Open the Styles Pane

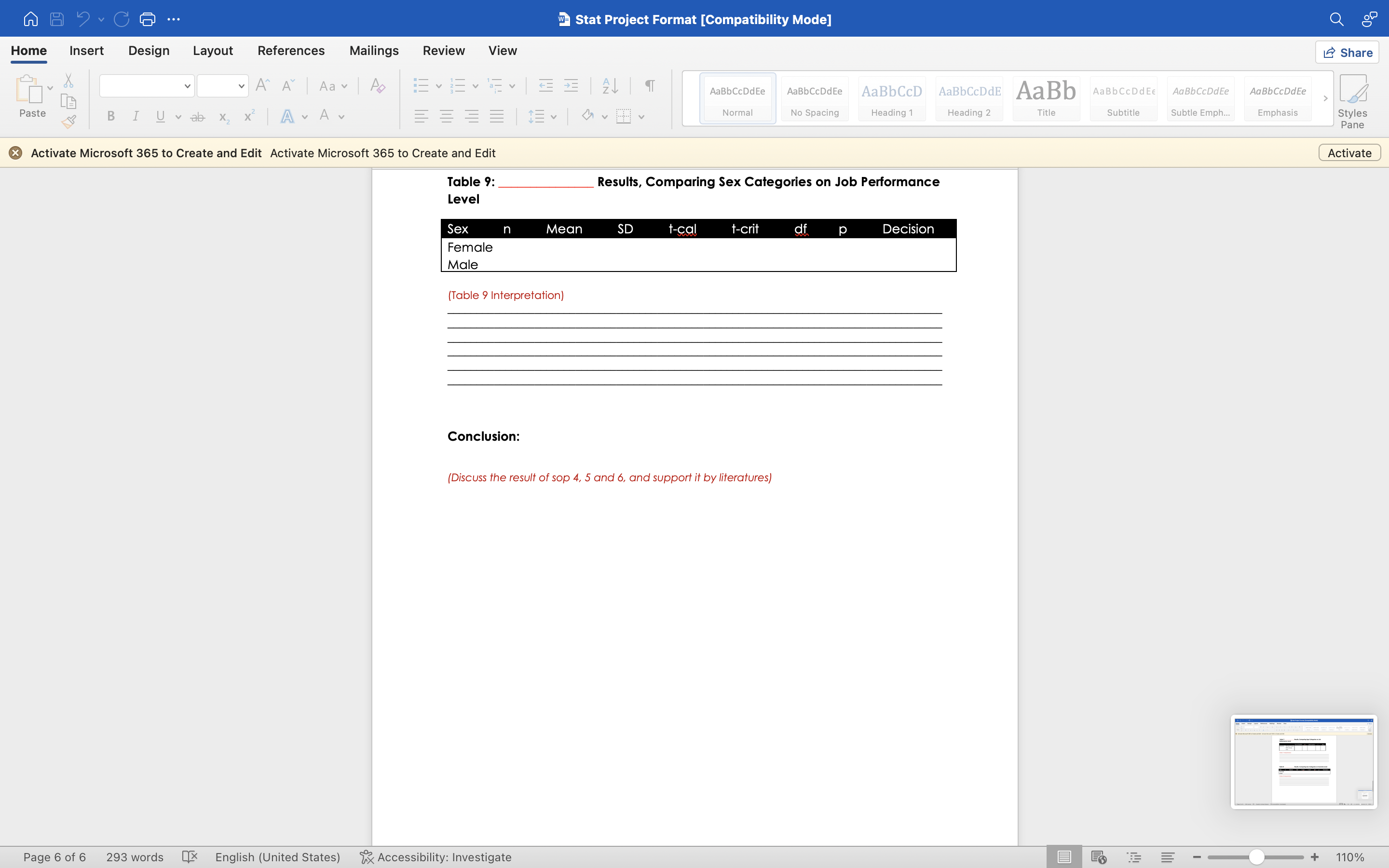coord(1352,101)
